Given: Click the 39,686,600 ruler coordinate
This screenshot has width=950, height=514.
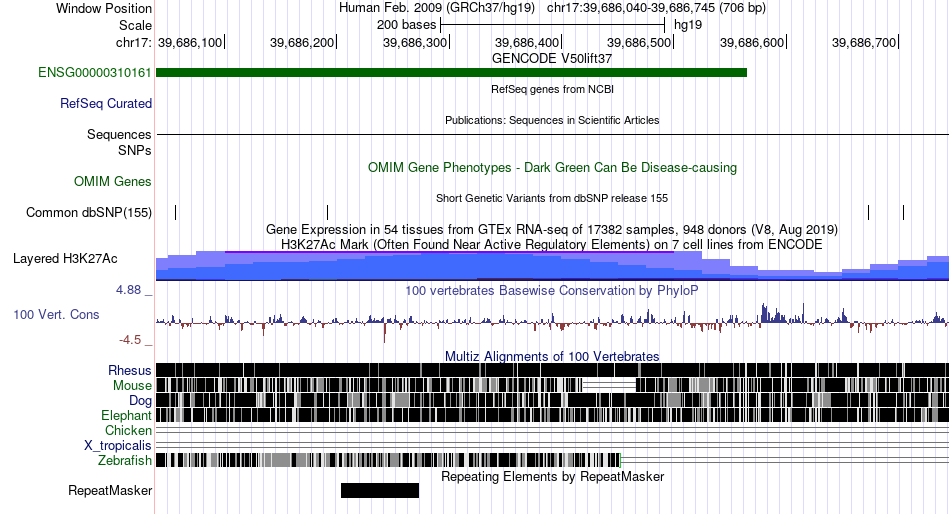Looking at the screenshot, I should click(752, 42).
